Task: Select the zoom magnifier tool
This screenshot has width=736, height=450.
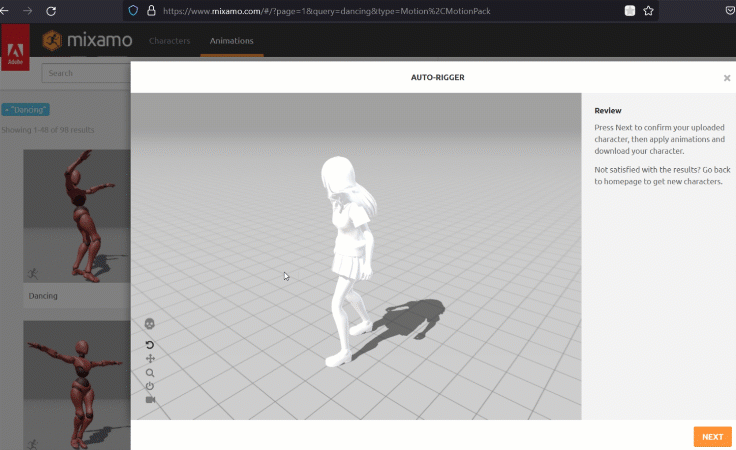Action: pos(150,373)
